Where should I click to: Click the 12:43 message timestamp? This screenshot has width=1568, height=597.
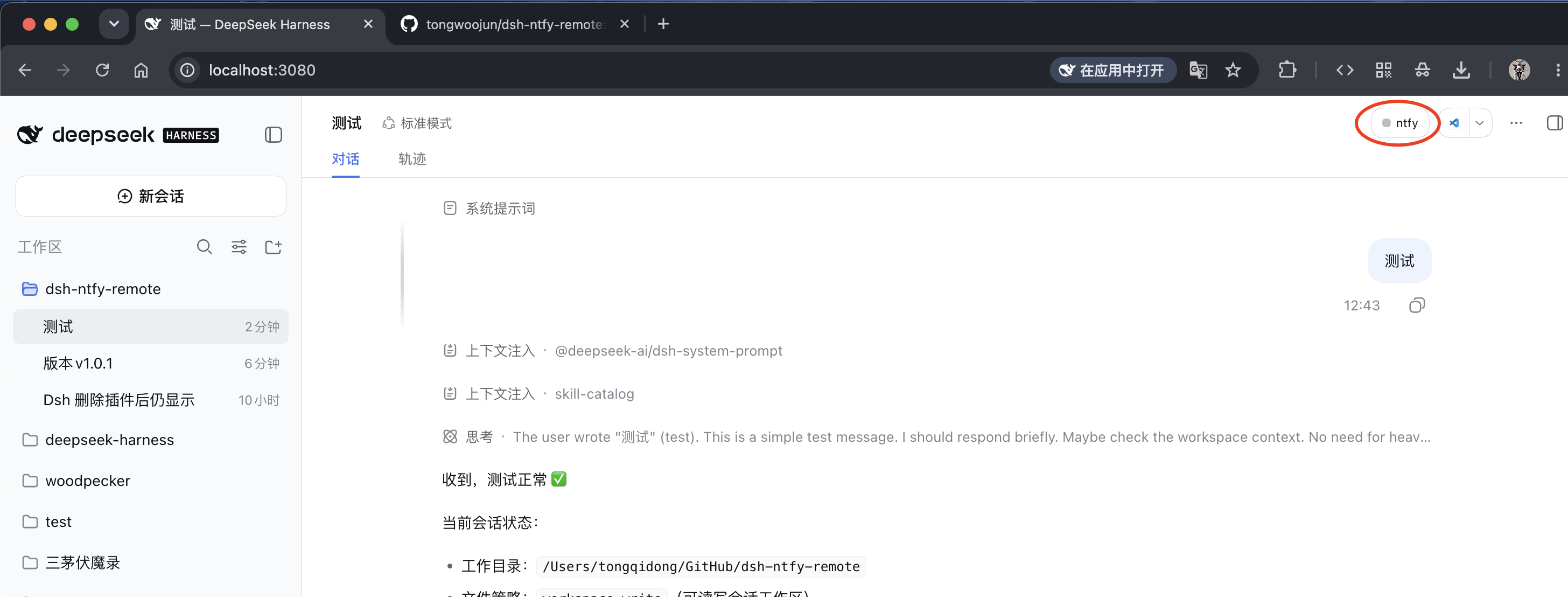1361,305
